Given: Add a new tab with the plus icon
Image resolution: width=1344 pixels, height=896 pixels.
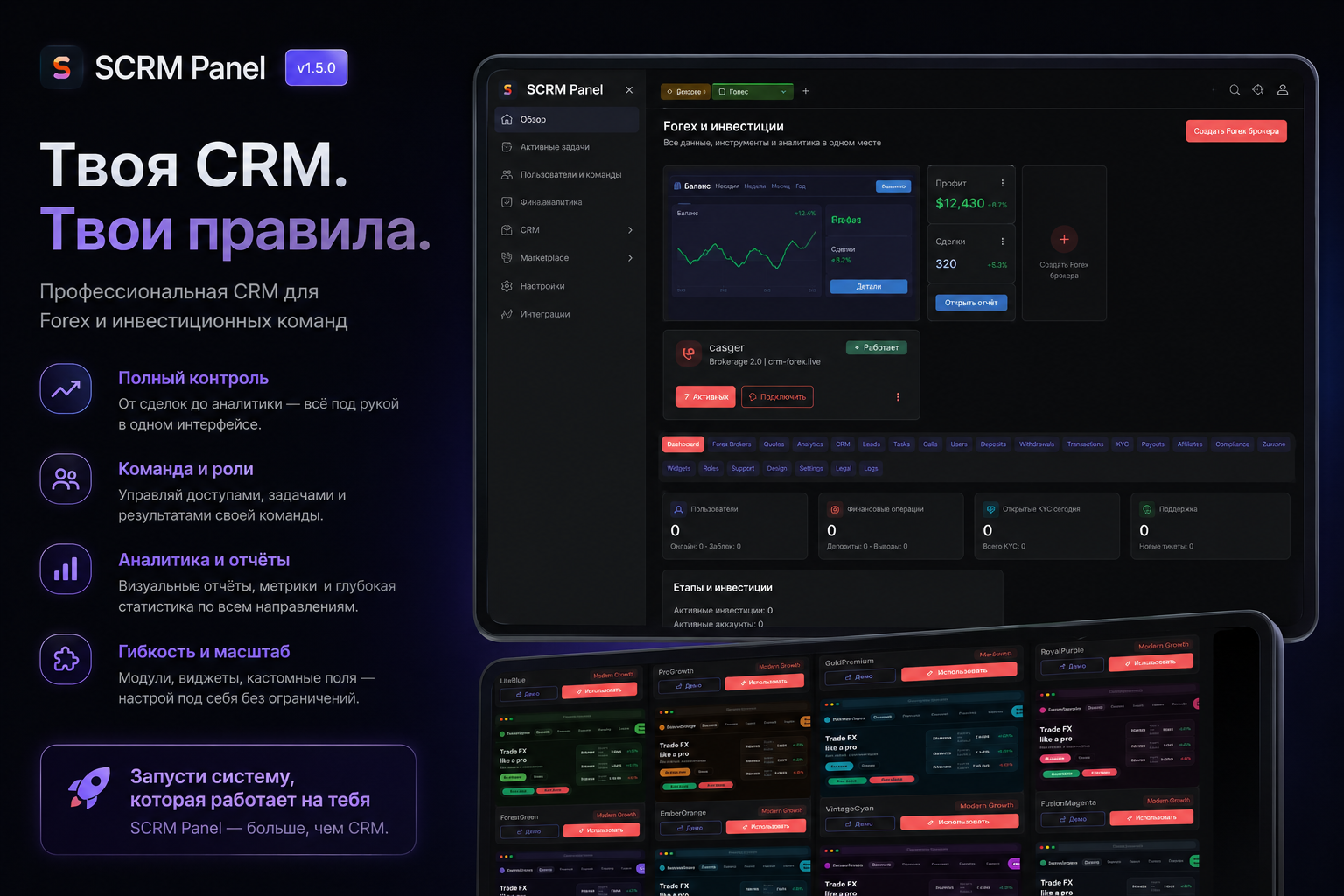Looking at the screenshot, I should pos(806,91).
